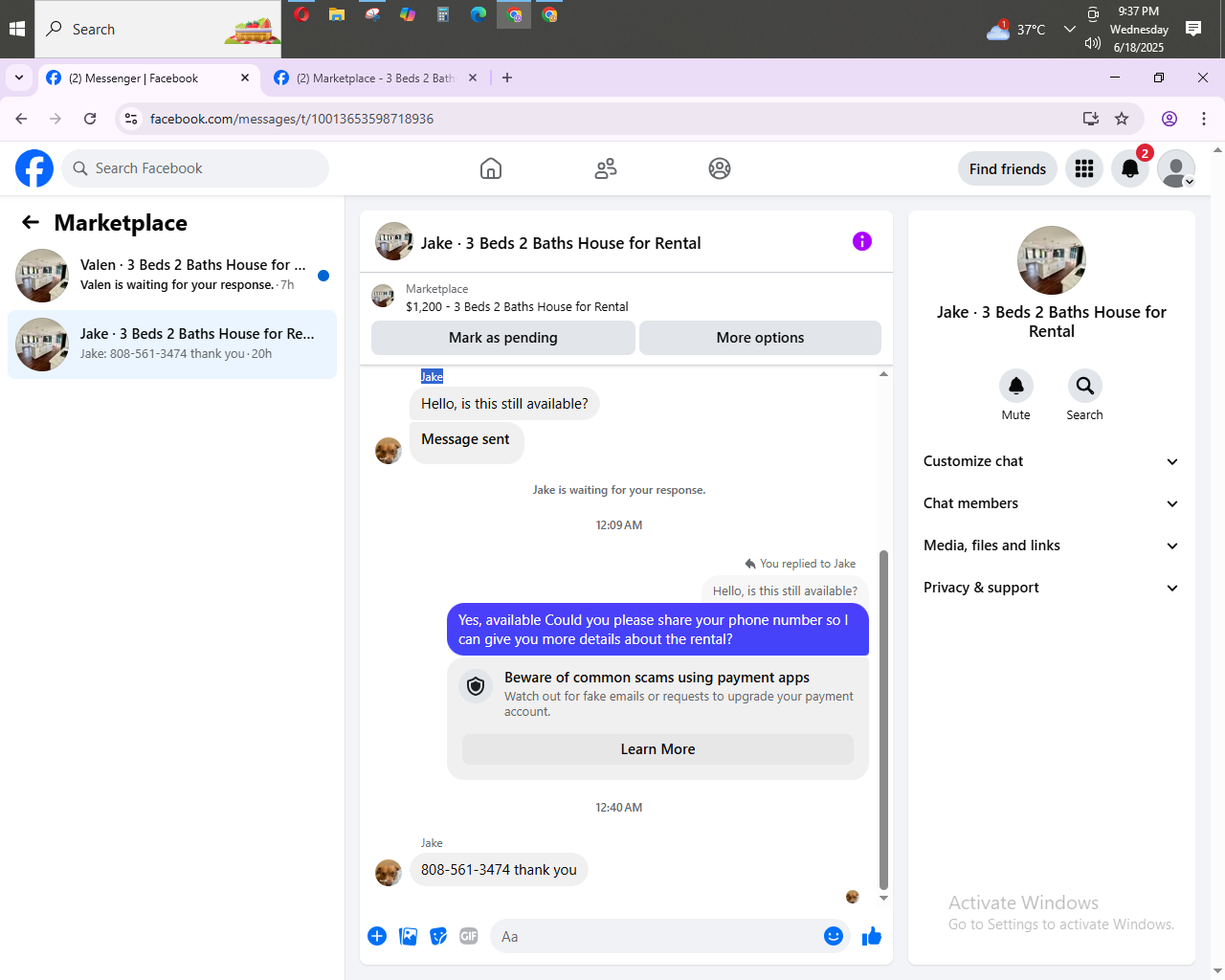Open Opera browser from taskbar

(301, 14)
